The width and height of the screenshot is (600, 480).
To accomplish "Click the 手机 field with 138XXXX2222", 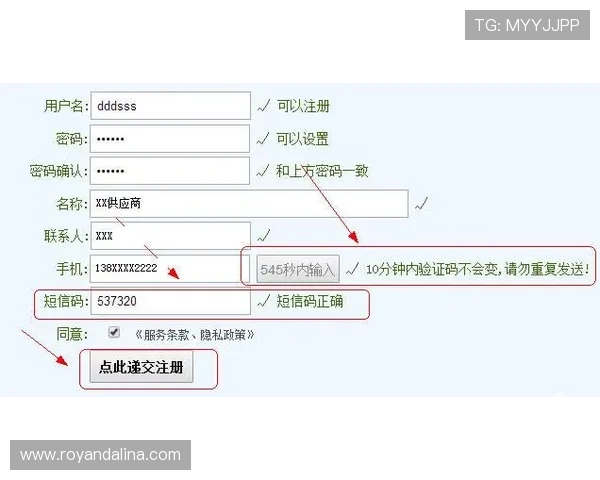I will point(170,268).
